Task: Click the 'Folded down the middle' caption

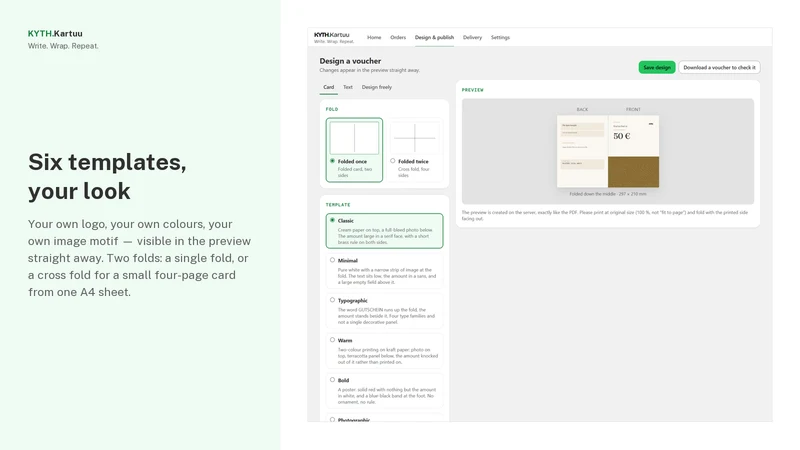Action: click(608, 194)
